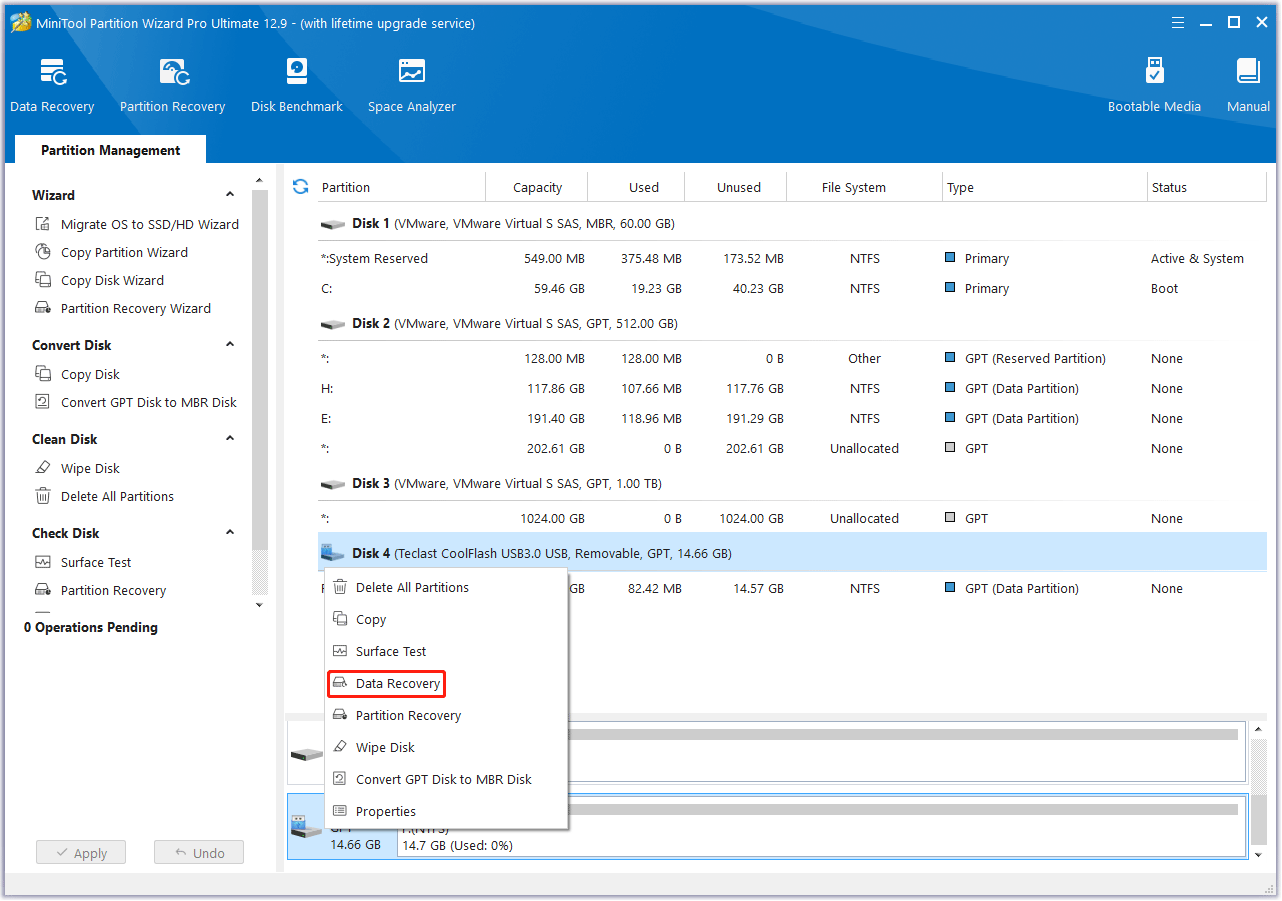Open Space Analyzer tool
Screen dimensions: 1282x901
tap(412, 86)
